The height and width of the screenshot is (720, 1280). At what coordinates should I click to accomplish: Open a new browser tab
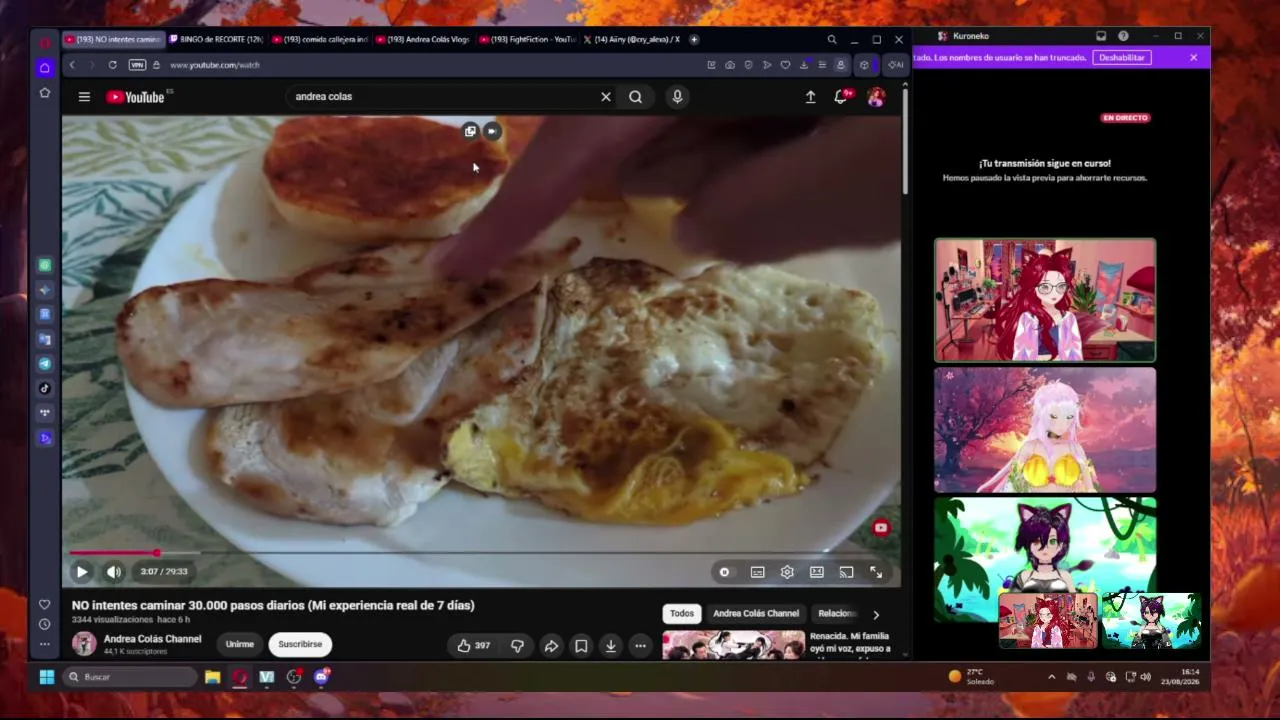coord(694,40)
